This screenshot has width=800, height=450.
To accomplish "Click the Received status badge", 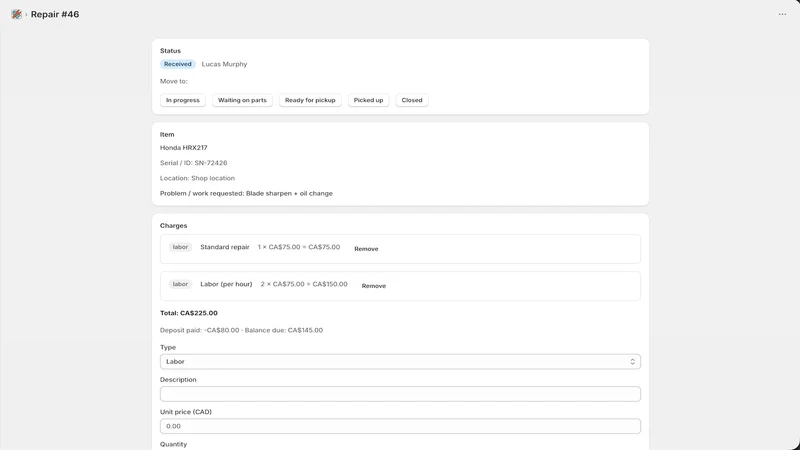I will [x=178, y=64].
